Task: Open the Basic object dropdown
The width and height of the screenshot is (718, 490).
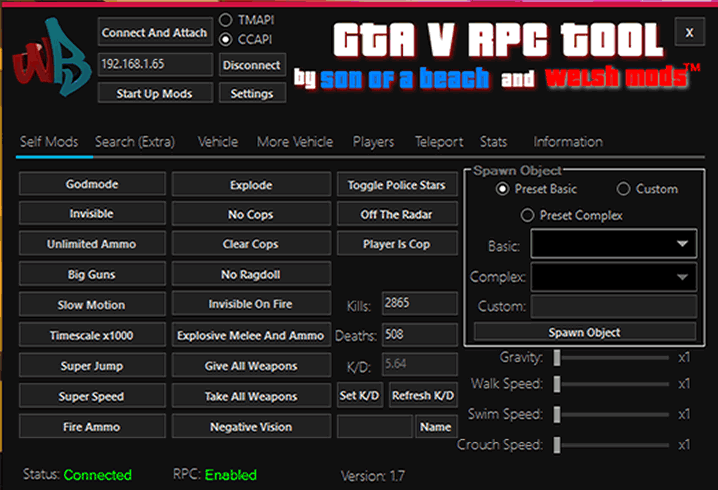Action: (614, 244)
